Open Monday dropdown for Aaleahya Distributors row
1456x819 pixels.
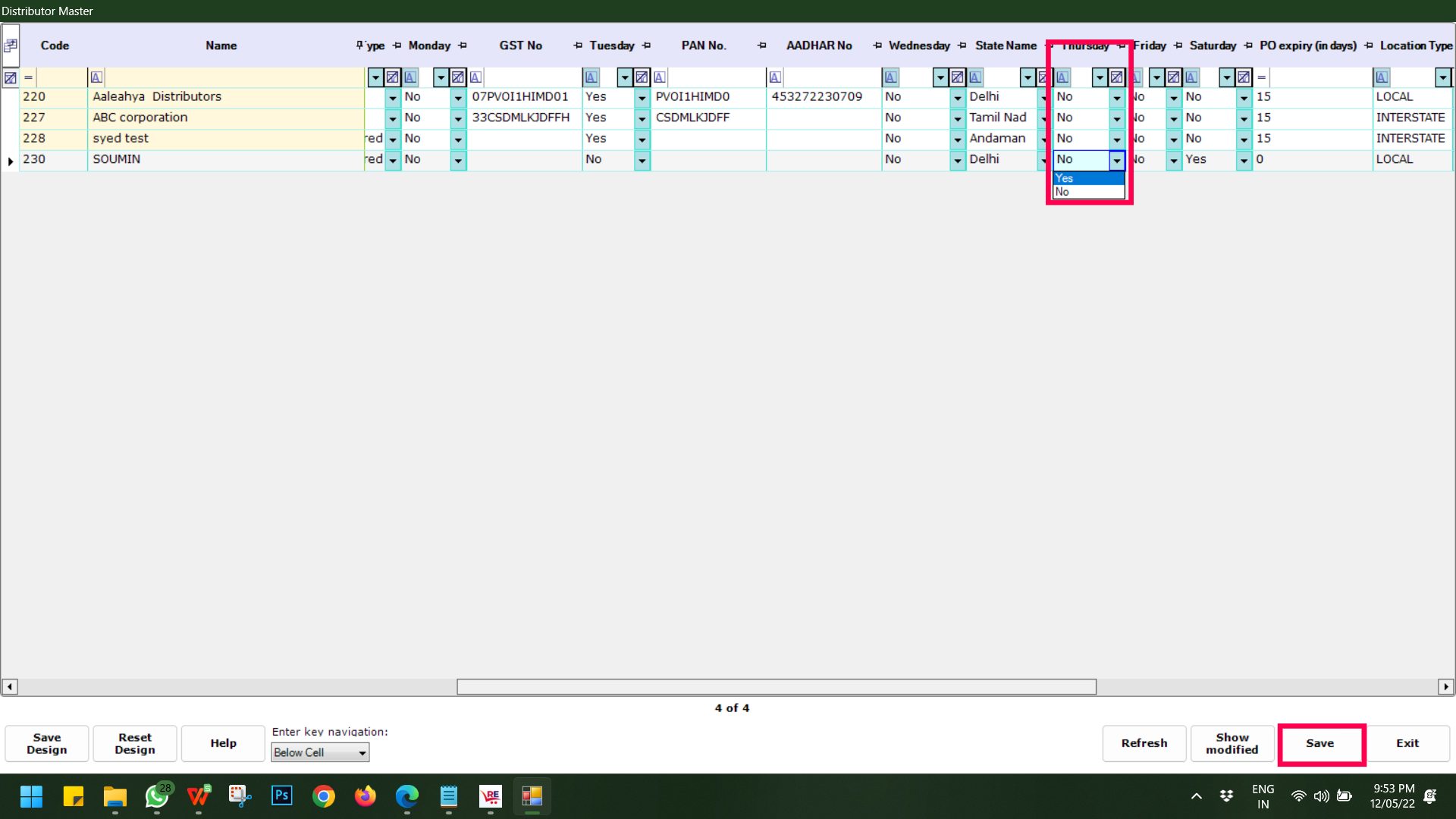(458, 98)
